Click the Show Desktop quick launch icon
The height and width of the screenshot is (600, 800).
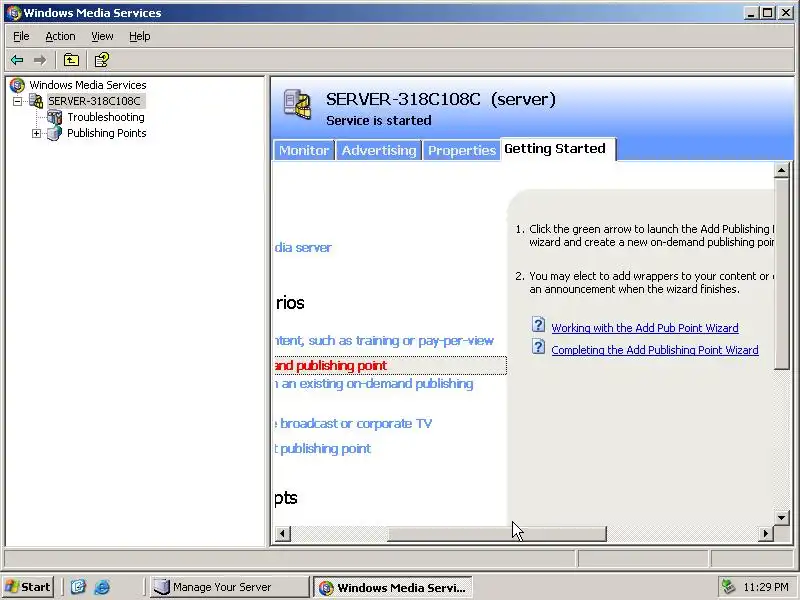78,587
